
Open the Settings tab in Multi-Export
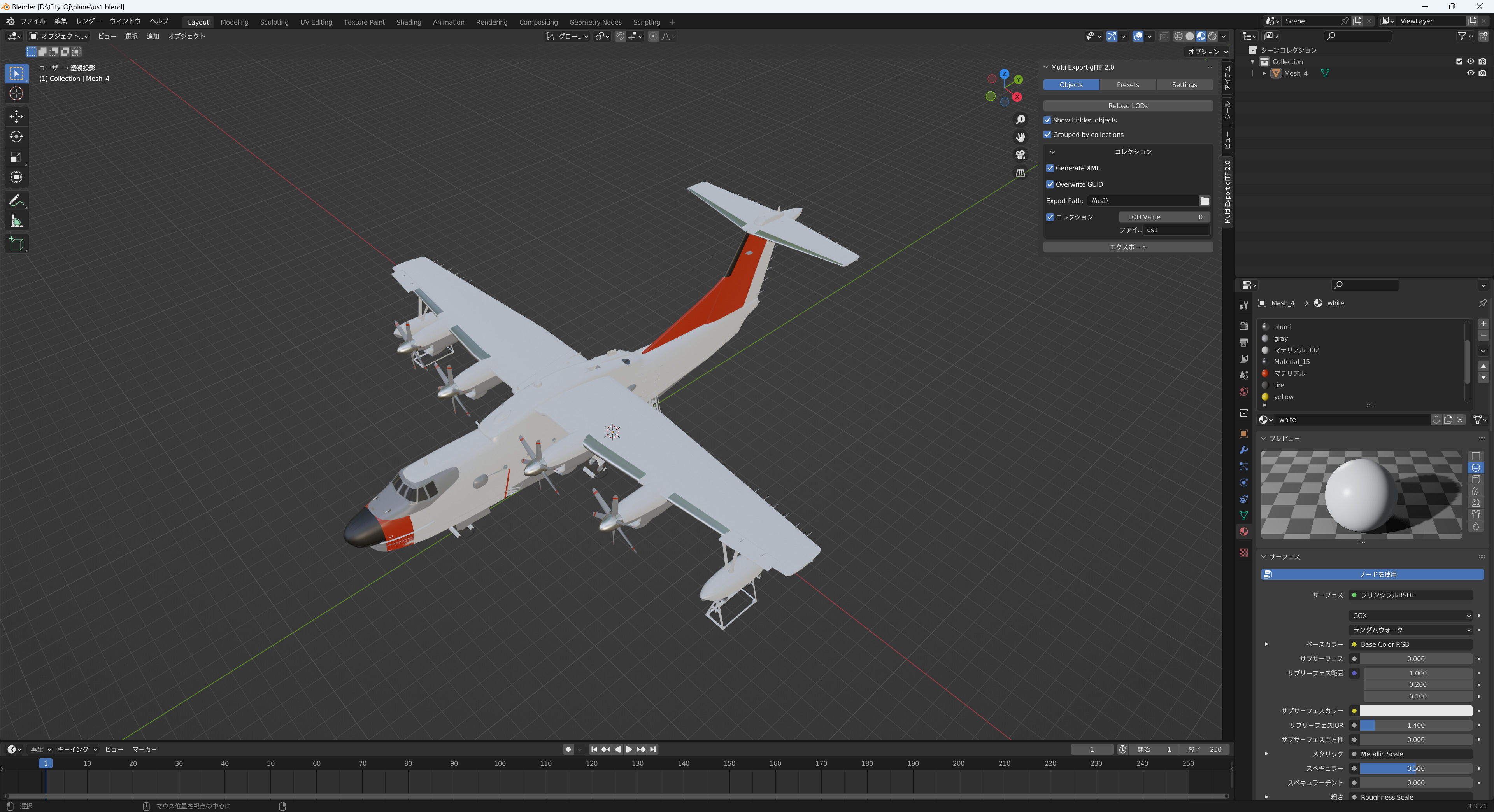(1184, 85)
